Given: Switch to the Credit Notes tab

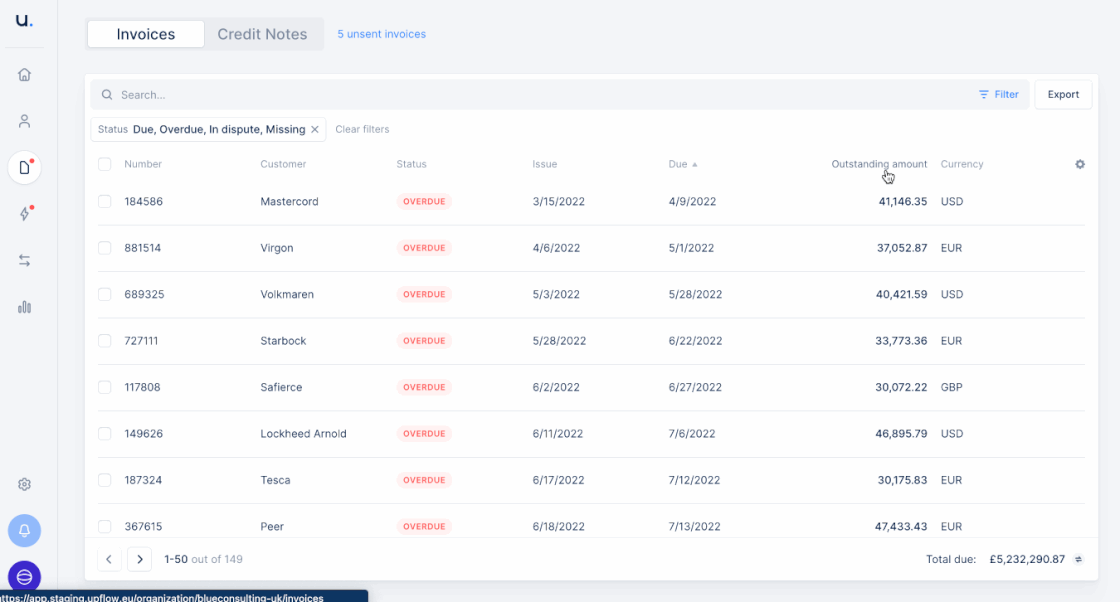Looking at the screenshot, I should [x=262, y=34].
